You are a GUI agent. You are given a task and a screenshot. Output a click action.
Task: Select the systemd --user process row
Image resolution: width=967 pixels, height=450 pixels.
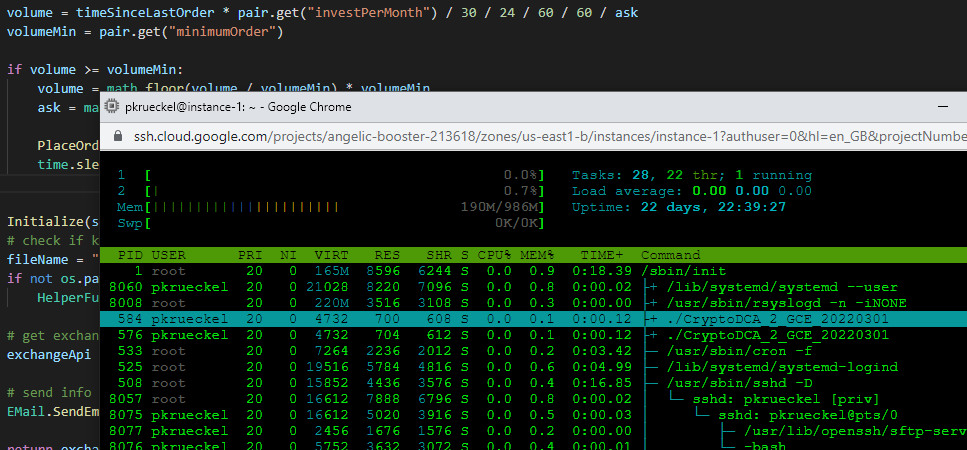pyautogui.click(x=533, y=287)
